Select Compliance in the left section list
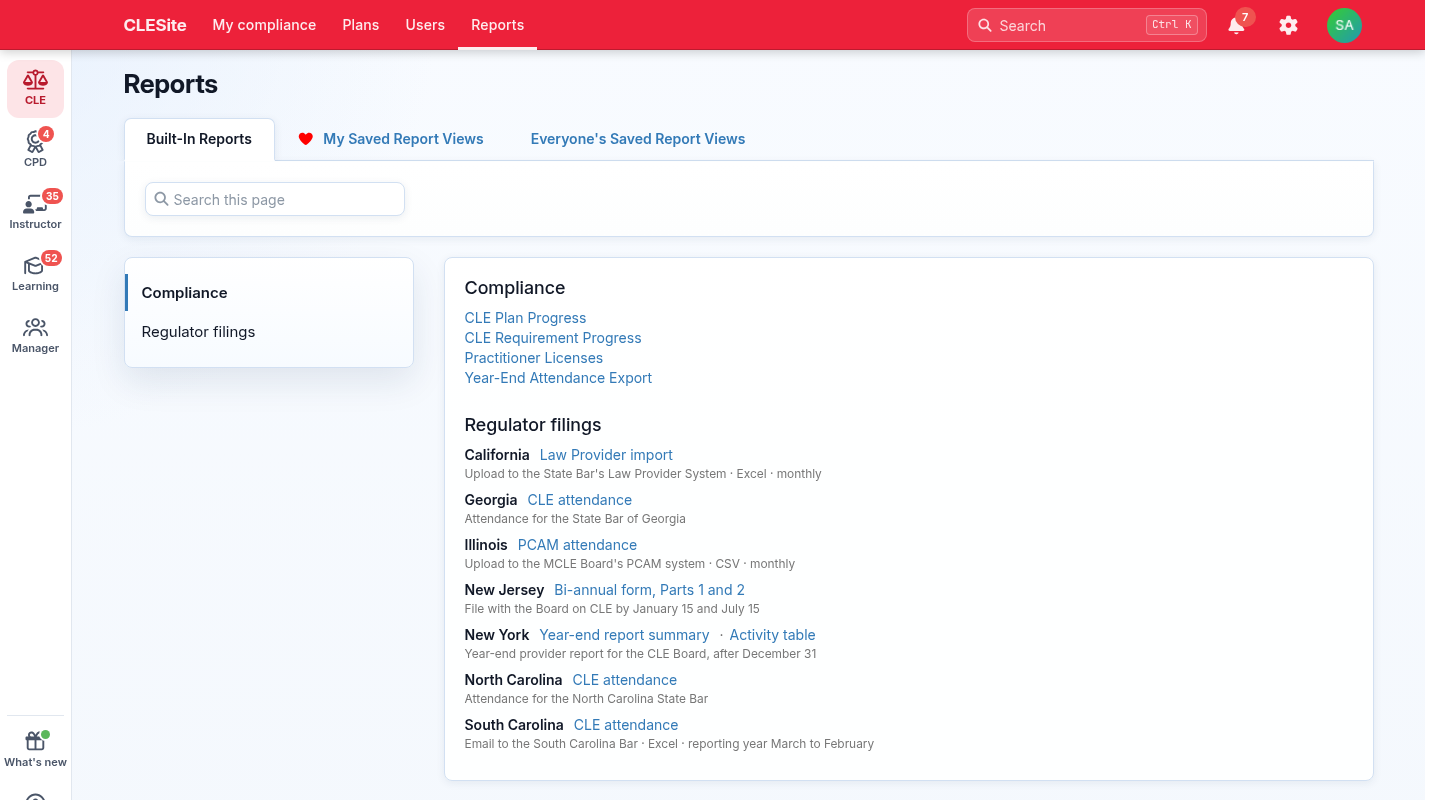The width and height of the screenshot is (1440, 800). (x=269, y=293)
